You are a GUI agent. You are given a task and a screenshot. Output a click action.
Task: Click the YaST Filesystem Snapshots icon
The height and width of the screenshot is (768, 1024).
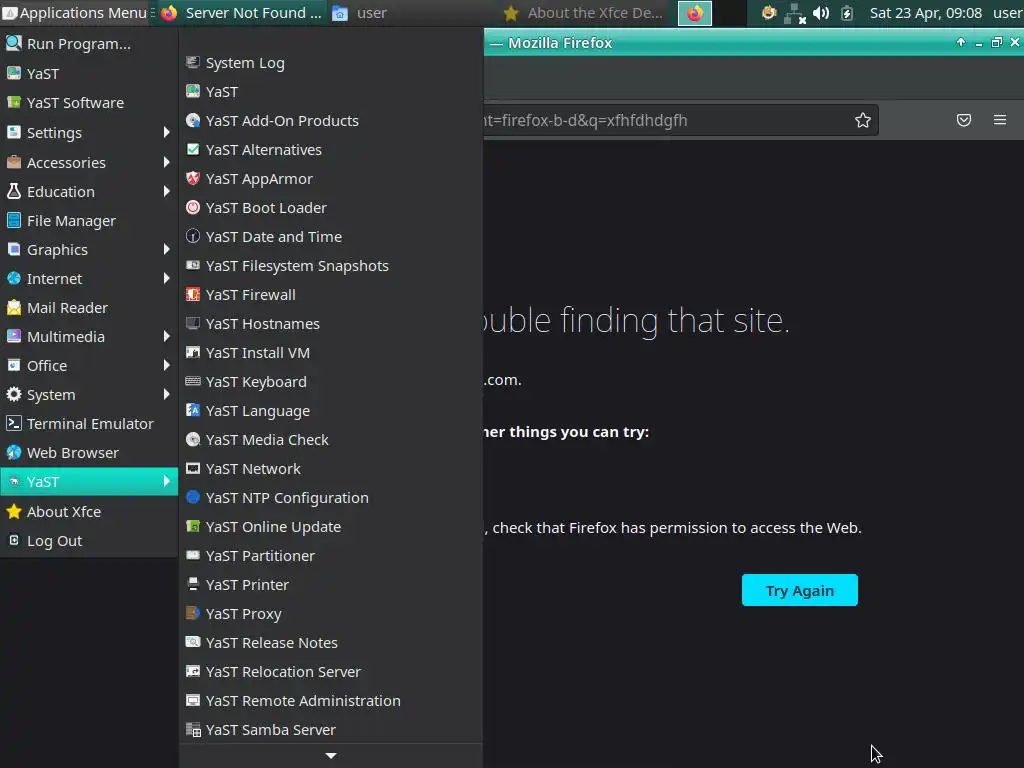(193, 265)
